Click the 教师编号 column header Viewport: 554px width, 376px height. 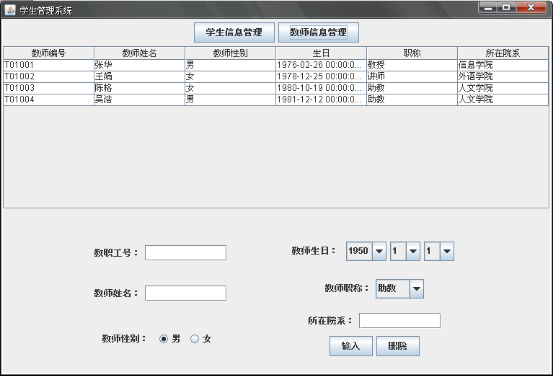49,53
